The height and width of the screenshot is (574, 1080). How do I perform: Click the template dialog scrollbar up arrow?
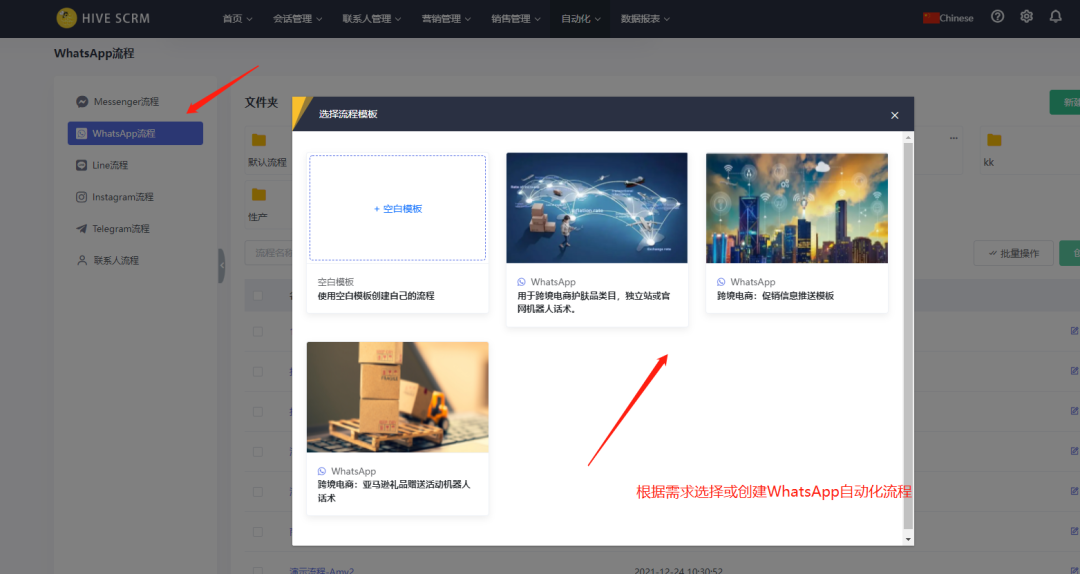pyautogui.click(x=908, y=138)
